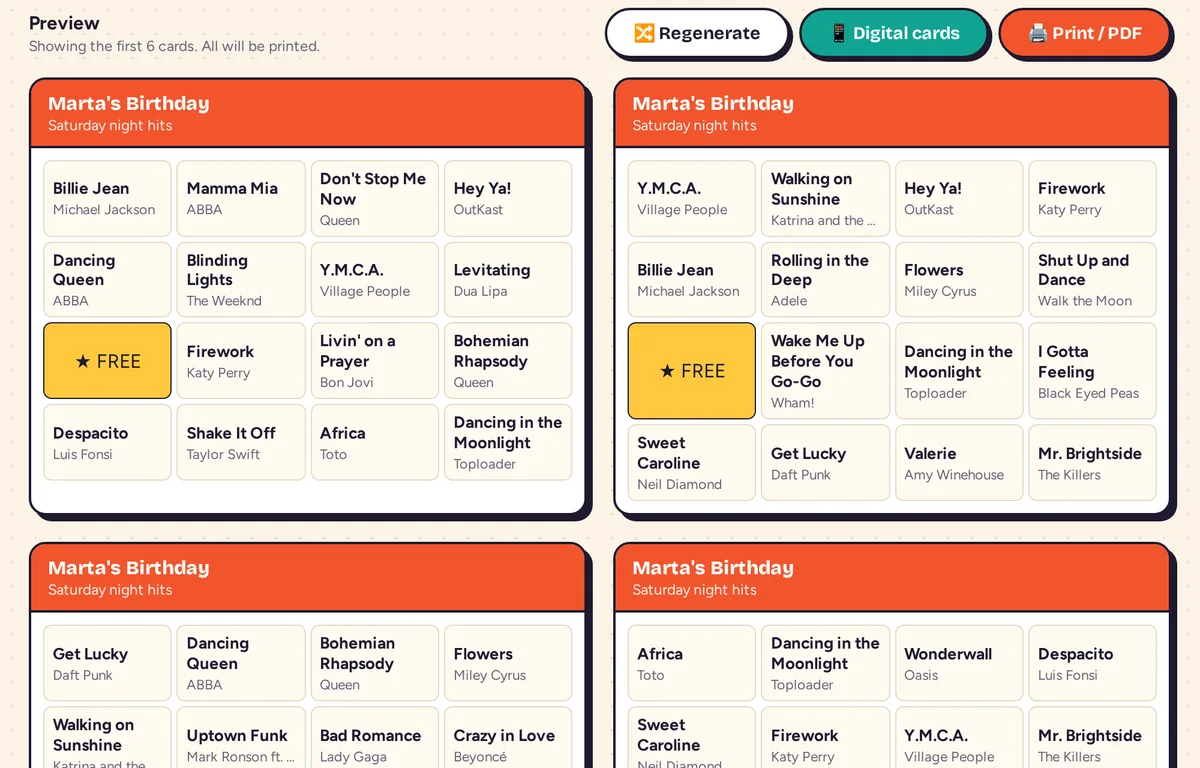1200x768 pixels.
Task: Mark Wonderwall by Oasis
Action: [x=959, y=663]
